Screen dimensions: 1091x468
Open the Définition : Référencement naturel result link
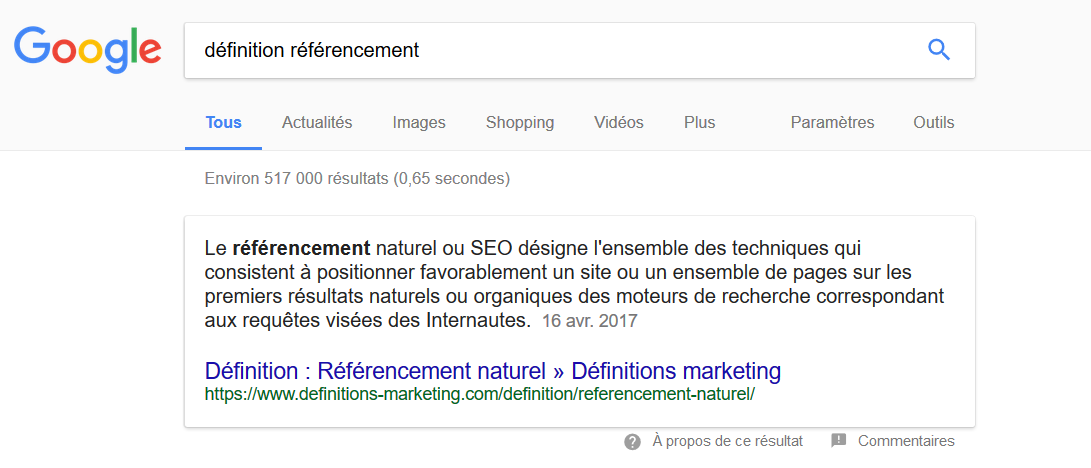coord(493,371)
